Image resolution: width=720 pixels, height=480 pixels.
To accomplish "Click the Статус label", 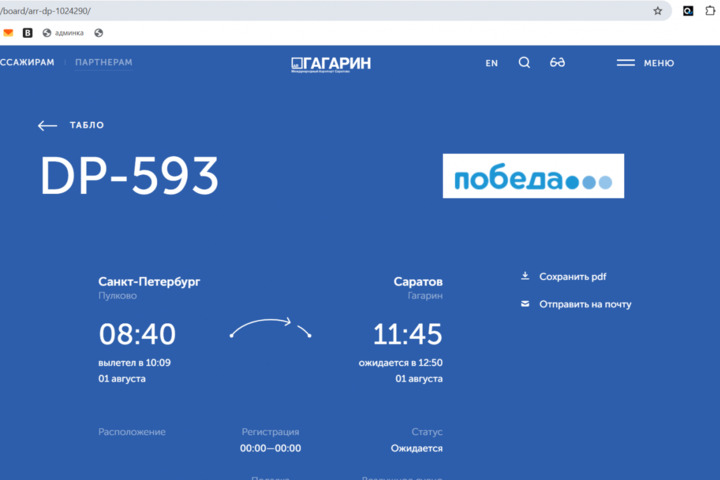I will (427, 432).
